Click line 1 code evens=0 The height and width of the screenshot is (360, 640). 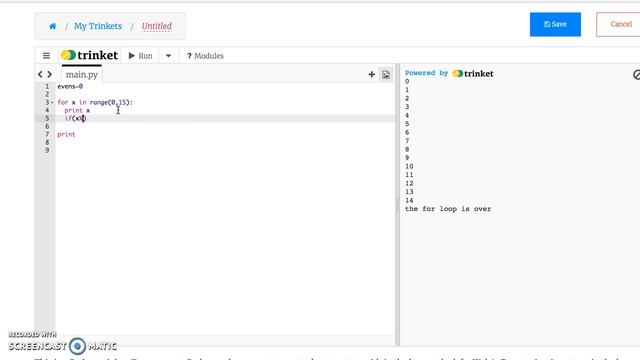(70, 87)
